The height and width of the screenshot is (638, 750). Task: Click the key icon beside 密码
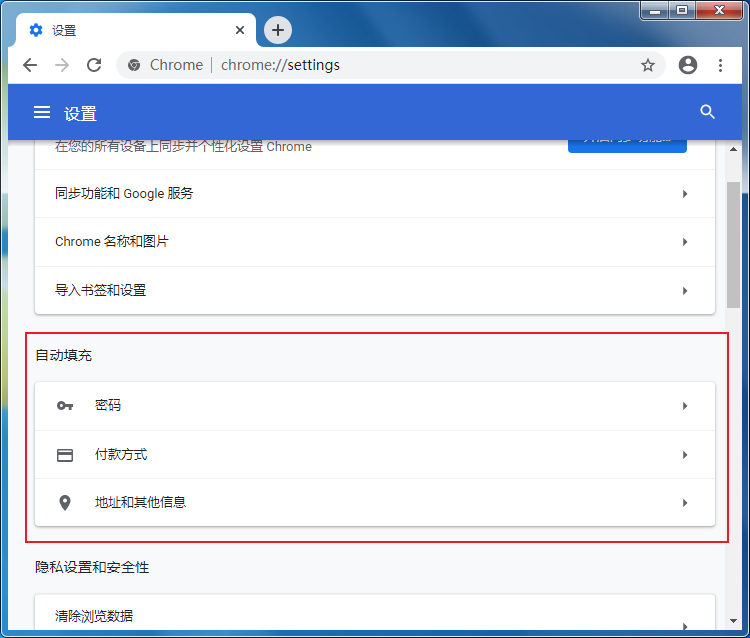(x=65, y=406)
